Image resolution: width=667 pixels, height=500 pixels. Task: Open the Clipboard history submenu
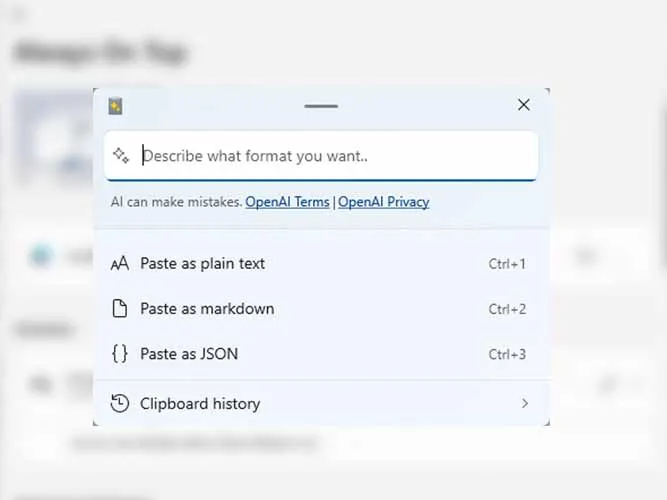(322, 403)
